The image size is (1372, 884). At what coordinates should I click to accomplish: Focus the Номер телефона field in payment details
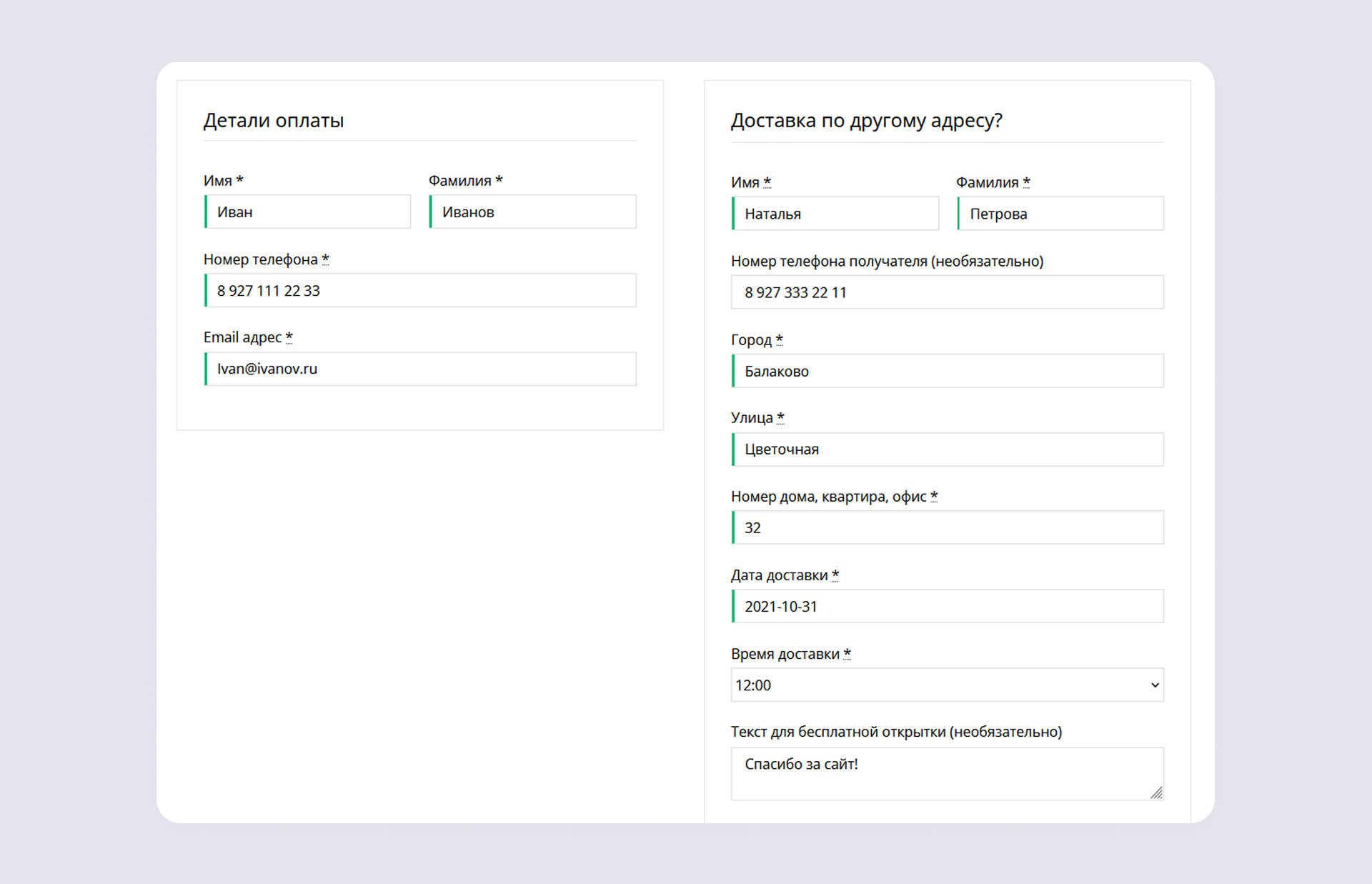click(420, 291)
